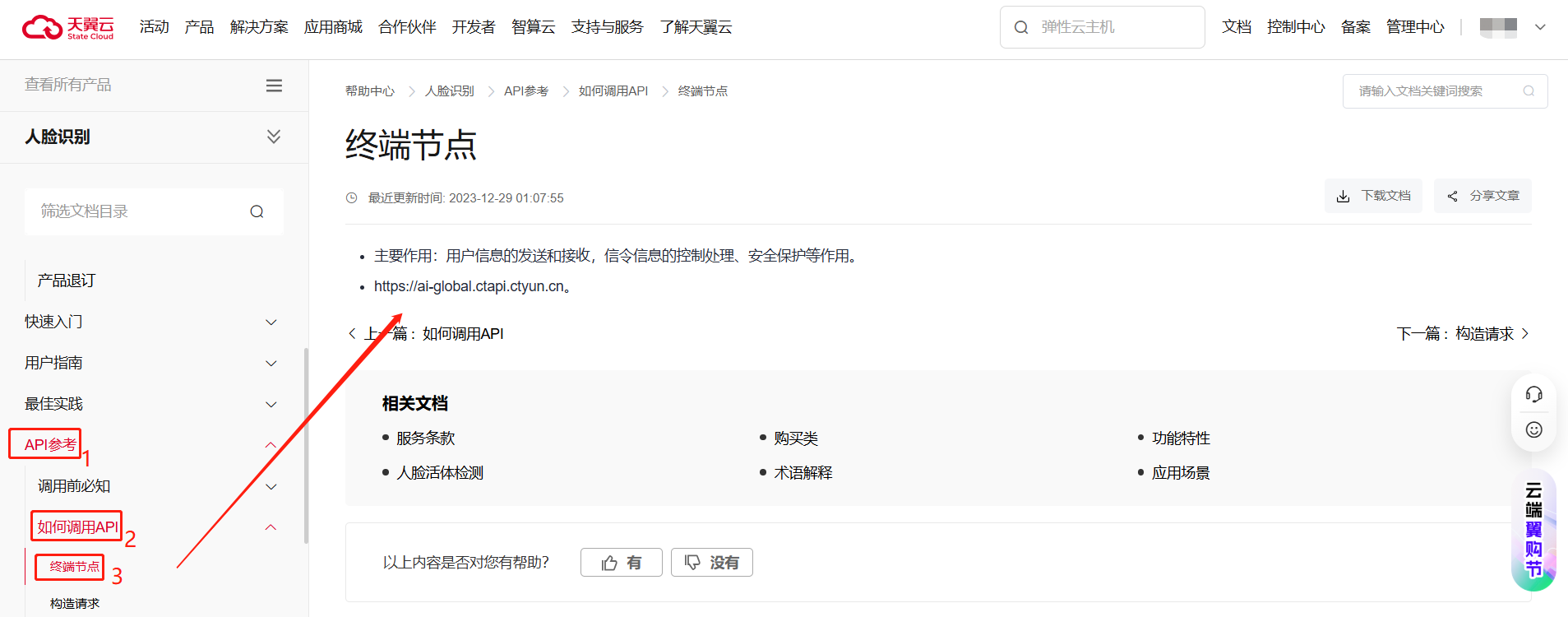
Task: Open the 云端翼购节 promo badge
Action: coord(1533,529)
